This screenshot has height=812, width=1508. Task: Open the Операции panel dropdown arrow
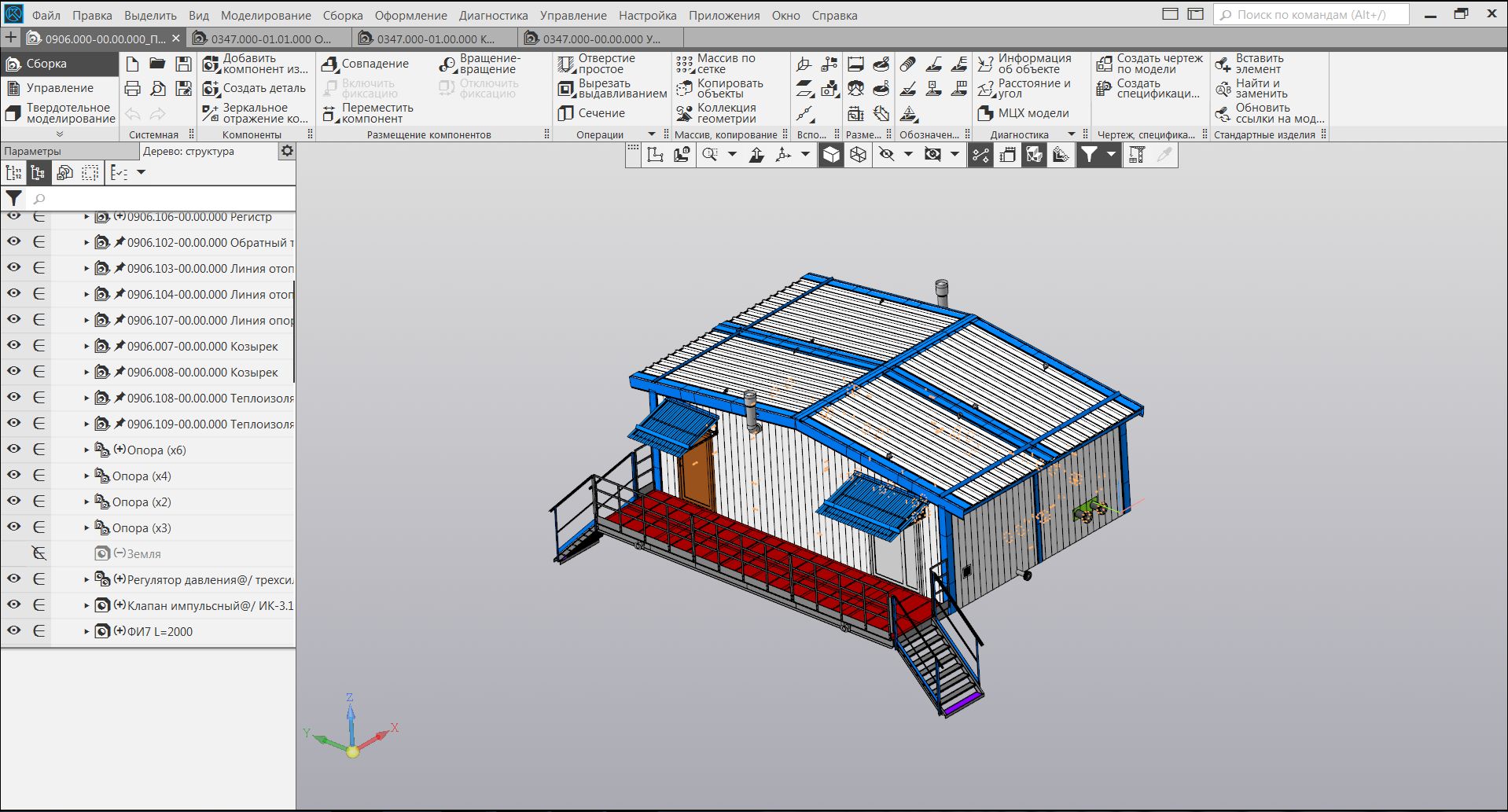(x=651, y=134)
